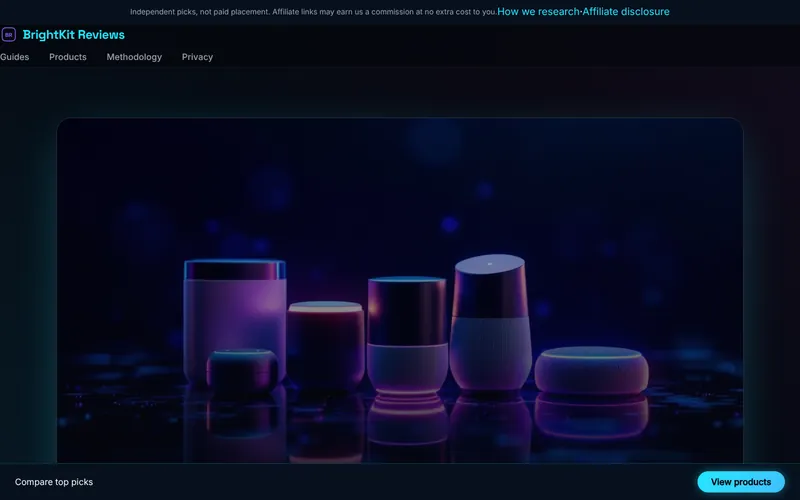Image resolution: width=800 pixels, height=500 pixels.
Task: Click the smart speakers hero image
Action: (x=400, y=291)
